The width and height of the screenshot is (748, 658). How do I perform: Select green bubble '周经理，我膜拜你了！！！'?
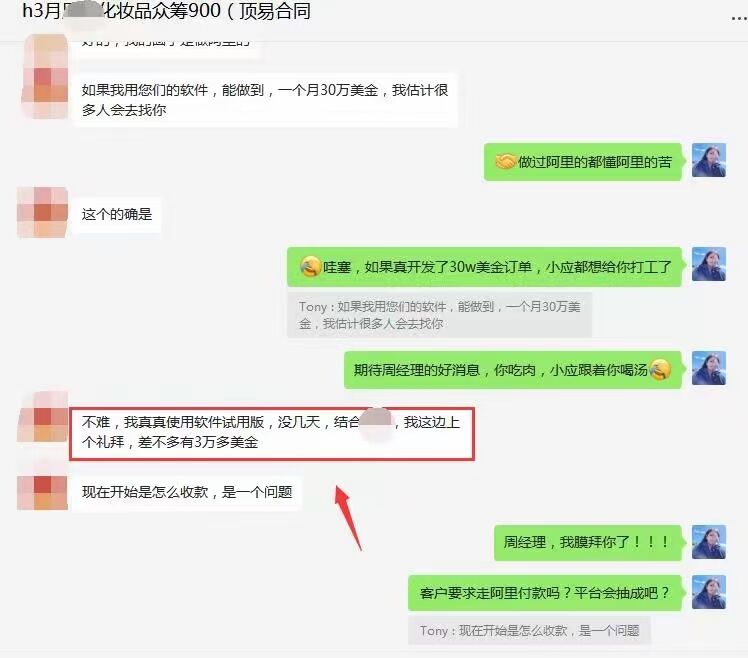[x=588, y=543]
